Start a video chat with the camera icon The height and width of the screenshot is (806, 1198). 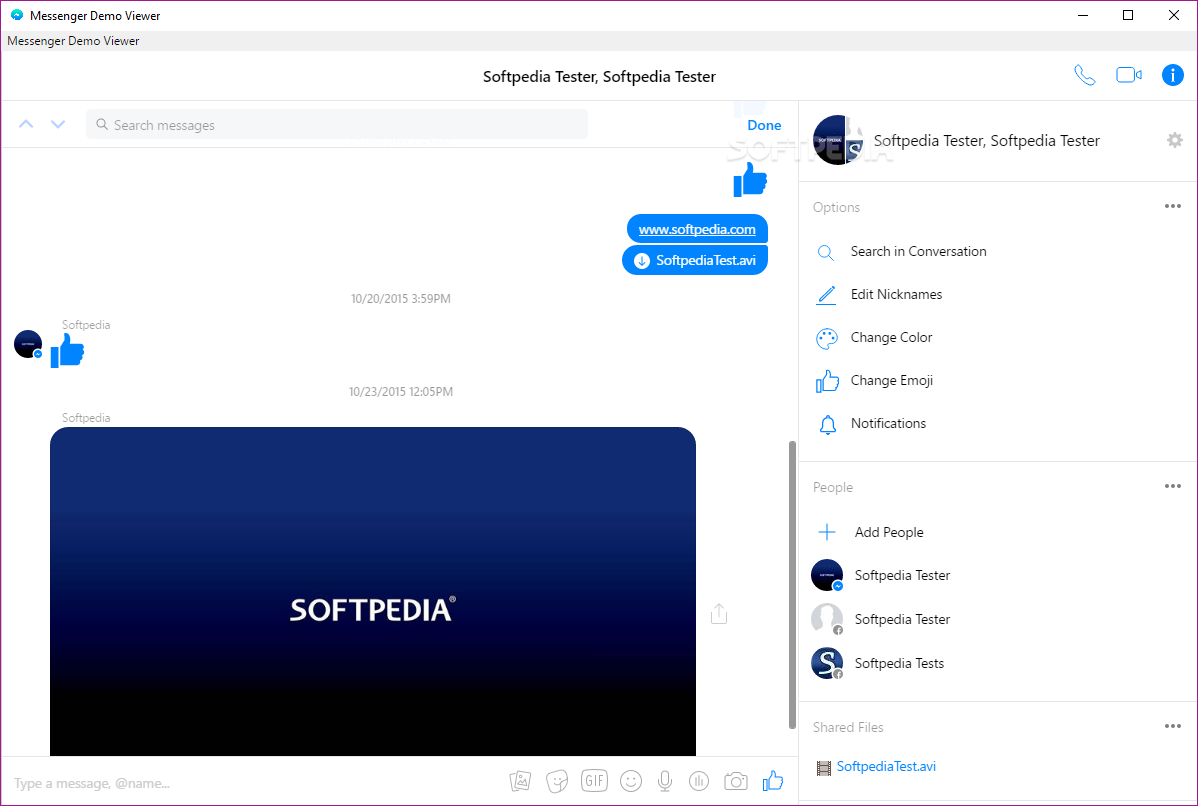(x=1128, y=75)
